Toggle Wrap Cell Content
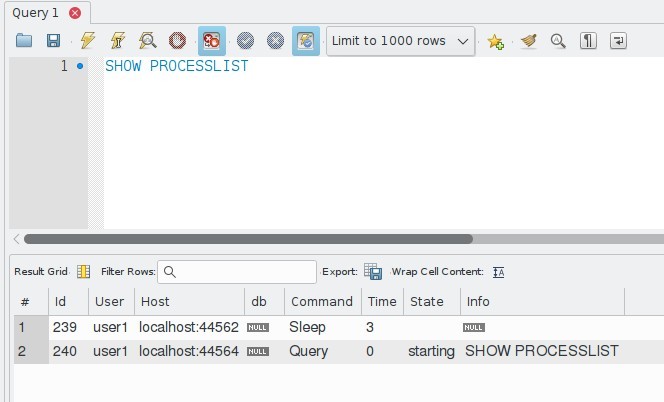The height and width of the screenshot is (402, 664). coord(498,272)
